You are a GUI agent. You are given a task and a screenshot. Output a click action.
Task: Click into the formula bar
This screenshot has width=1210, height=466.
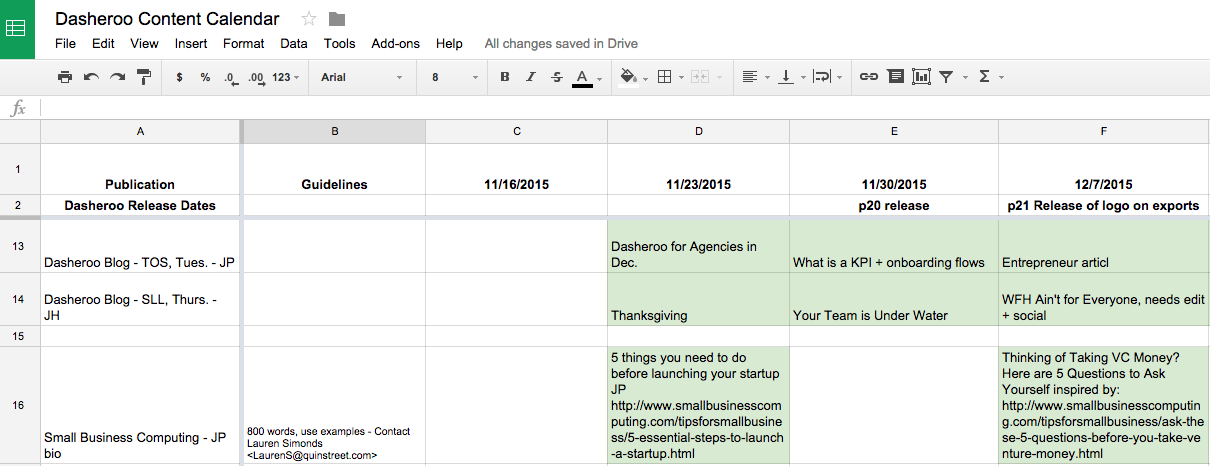tap(624, 108)
